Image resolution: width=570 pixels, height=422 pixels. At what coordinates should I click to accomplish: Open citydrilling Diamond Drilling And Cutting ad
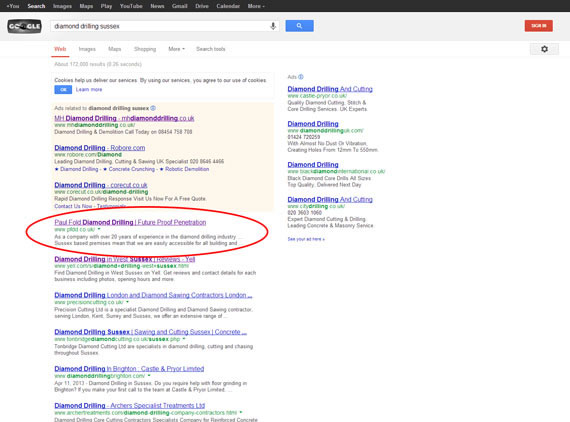click(x=330, y=200)
